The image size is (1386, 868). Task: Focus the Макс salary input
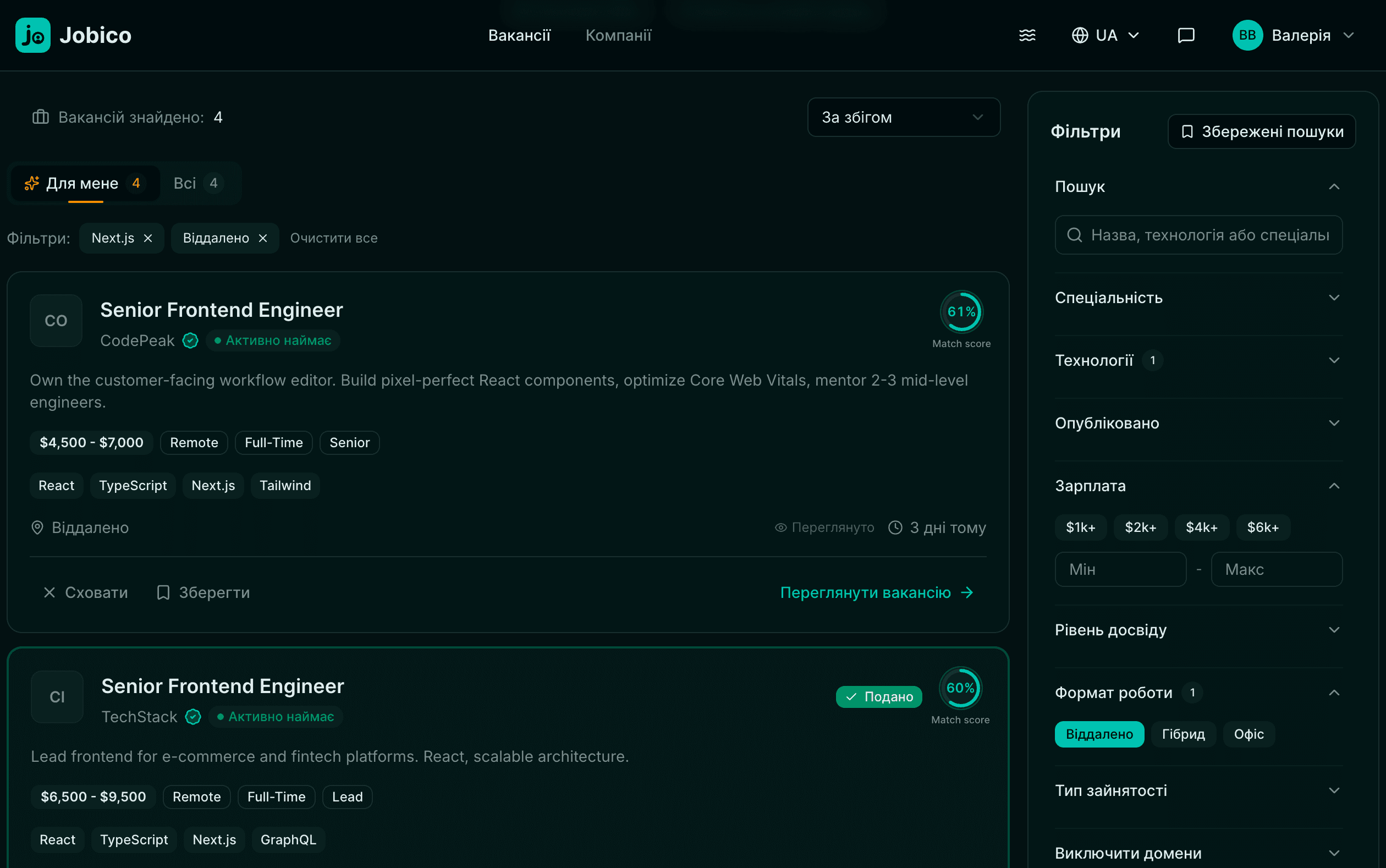pos(1277,569)
